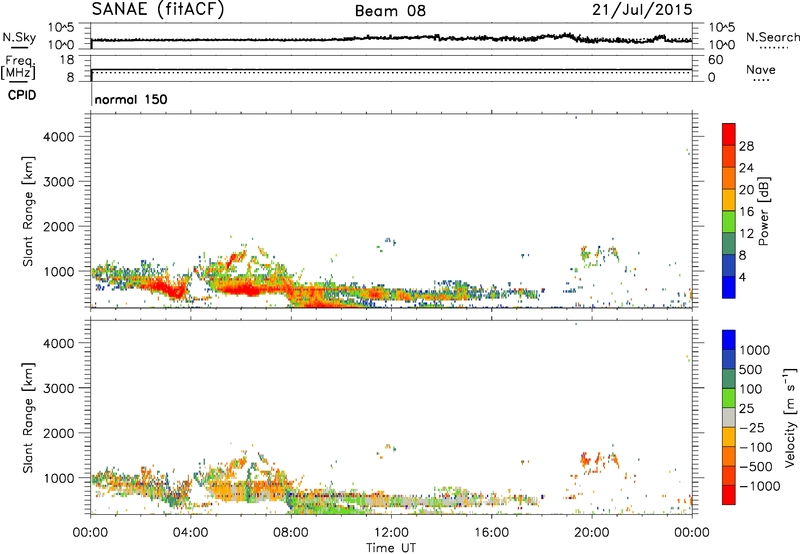Click the Power [dB] colorbar title
Screen dimensions: 800x554
click(x=763, y=211)
